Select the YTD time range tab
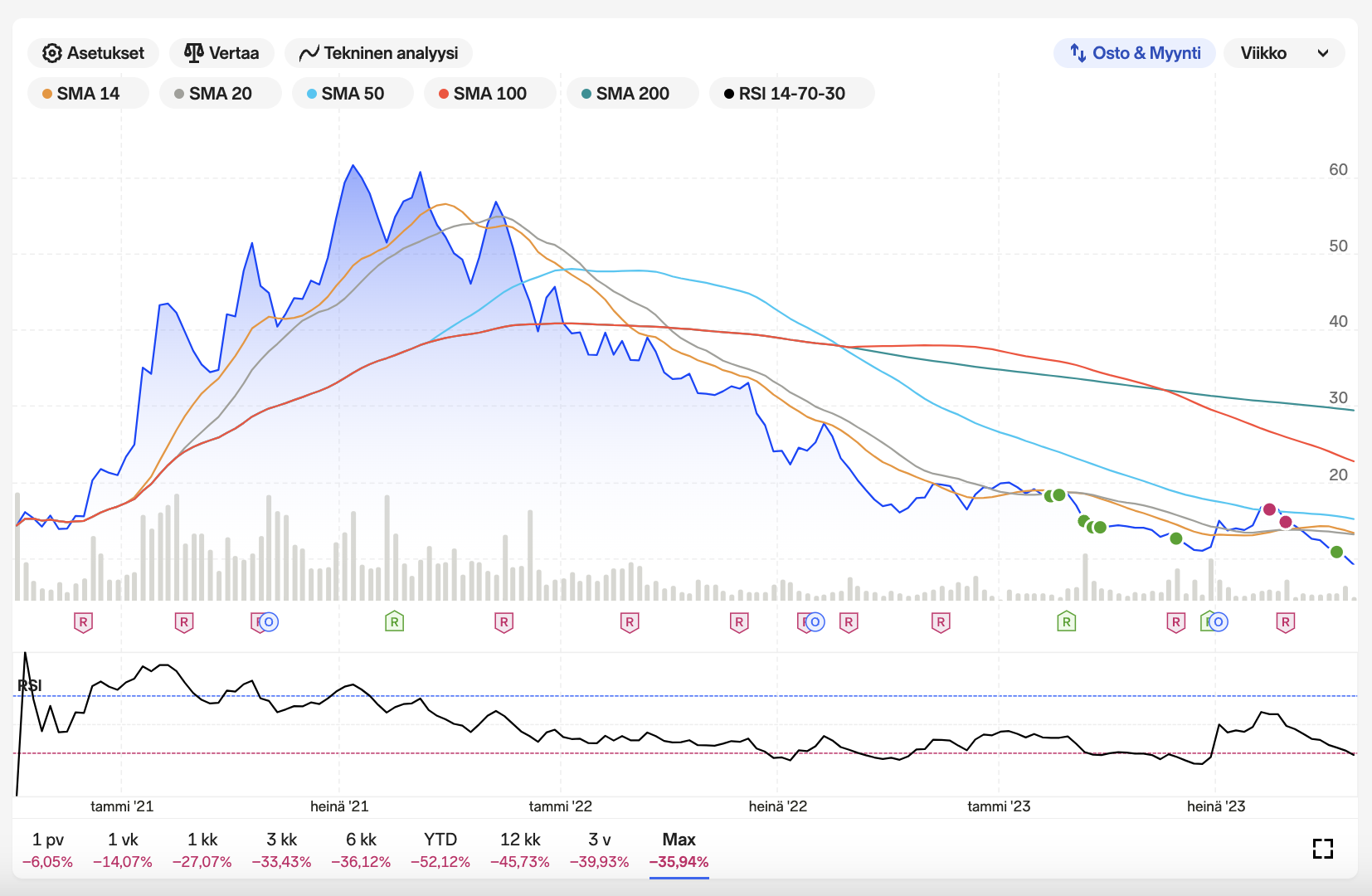 point(440,850)
